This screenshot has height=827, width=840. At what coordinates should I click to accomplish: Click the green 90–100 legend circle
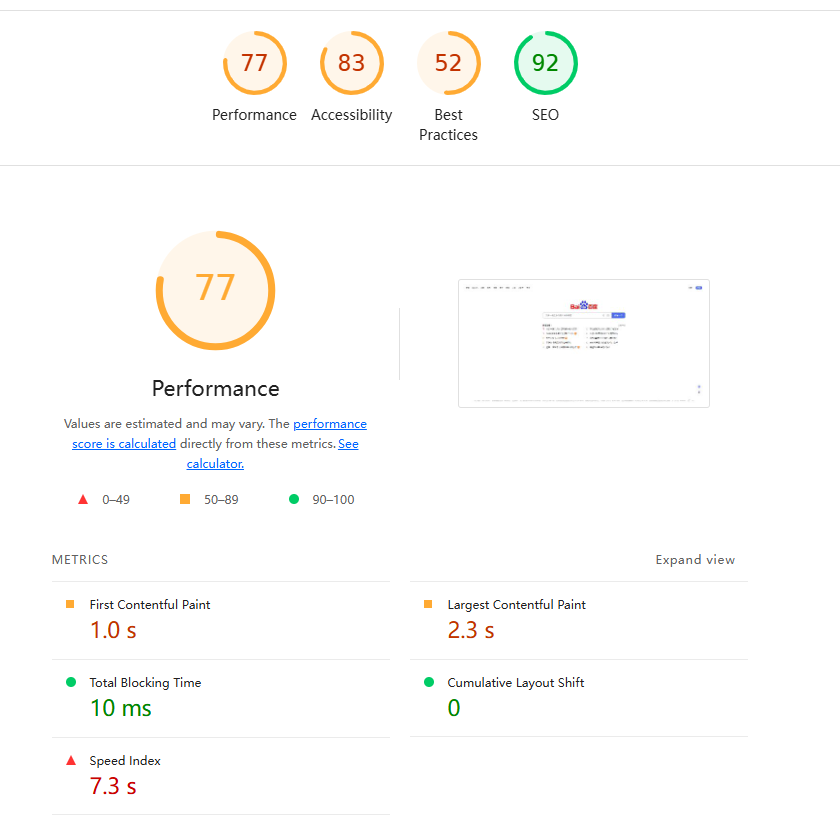click(294, 499)
